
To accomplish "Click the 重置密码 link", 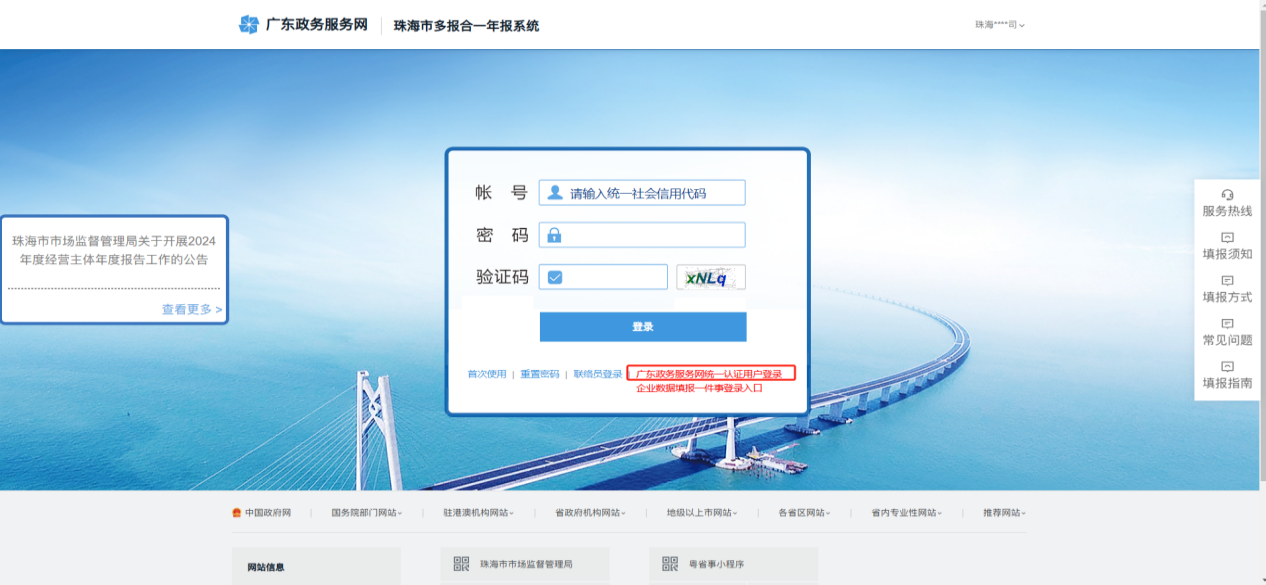I will (540, 374).
